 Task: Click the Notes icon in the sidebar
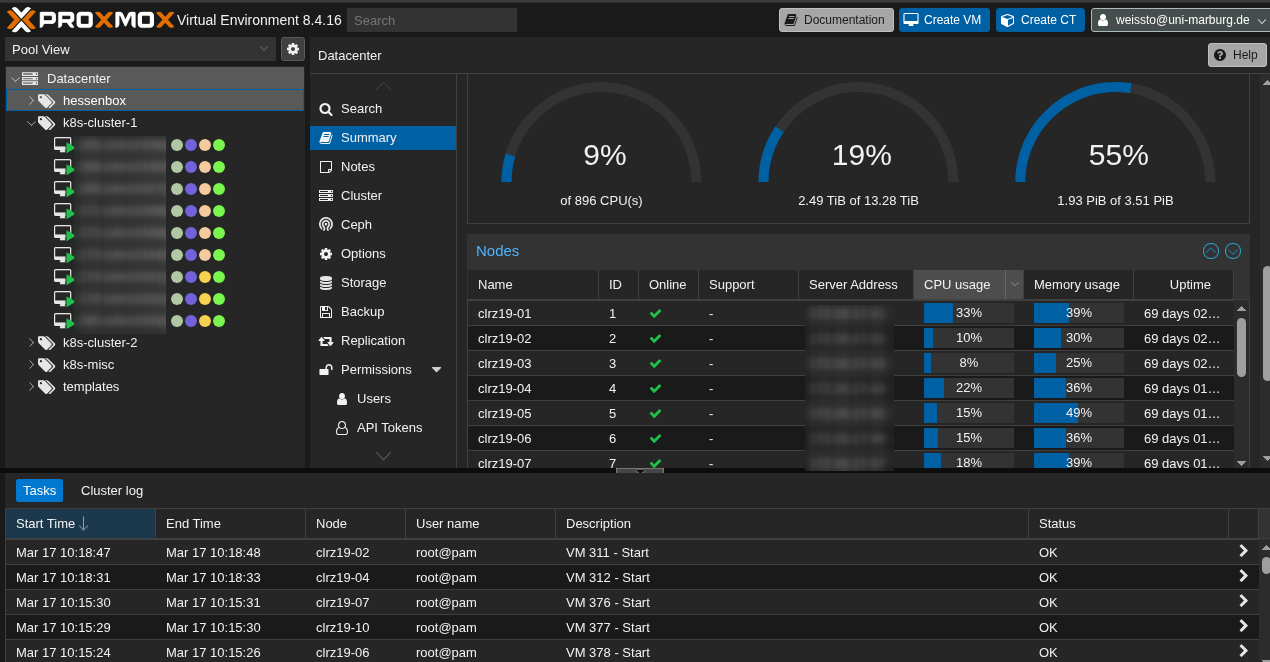326,167
